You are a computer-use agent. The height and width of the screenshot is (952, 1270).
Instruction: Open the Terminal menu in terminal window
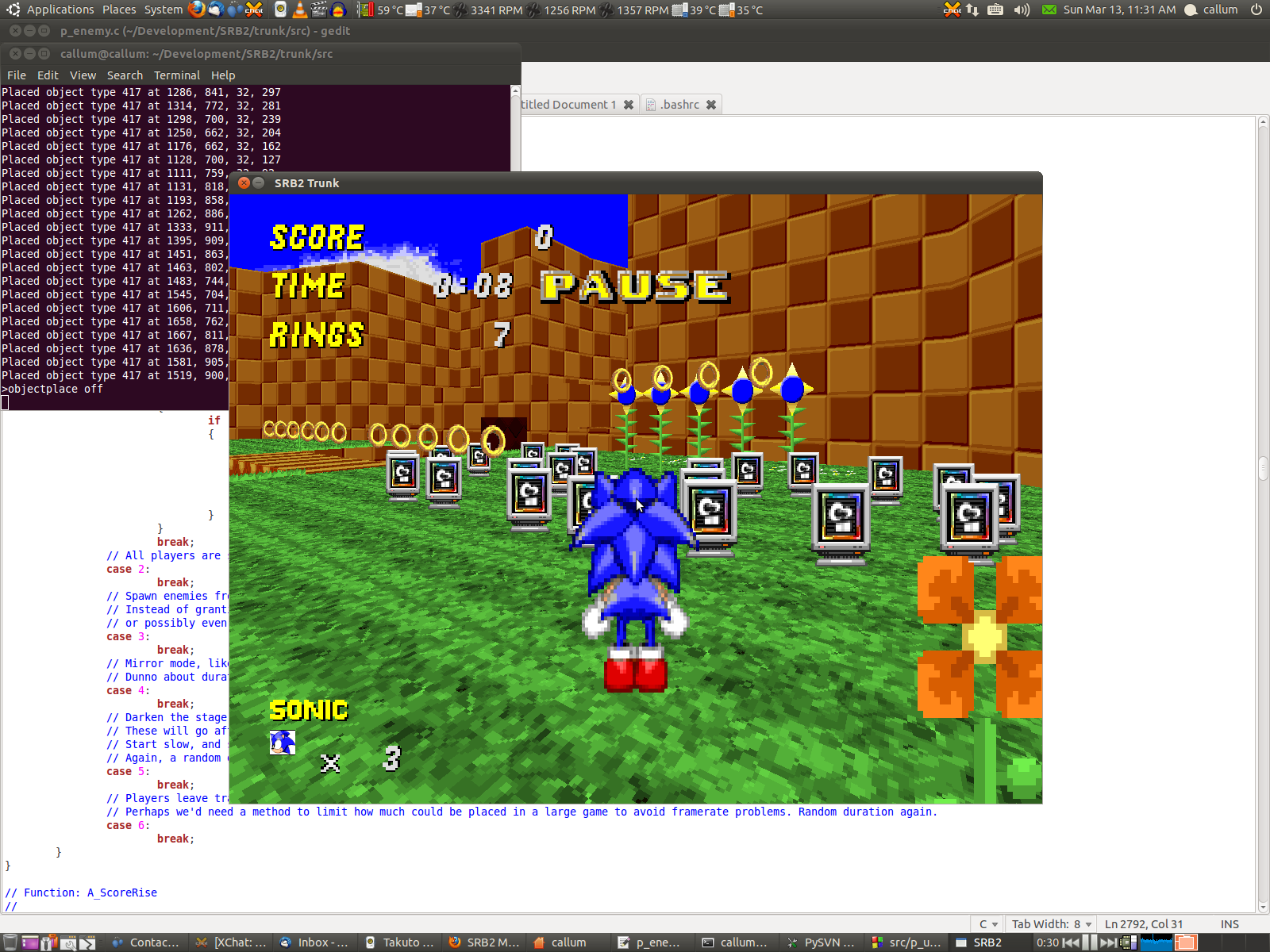(x=176, y=75)
